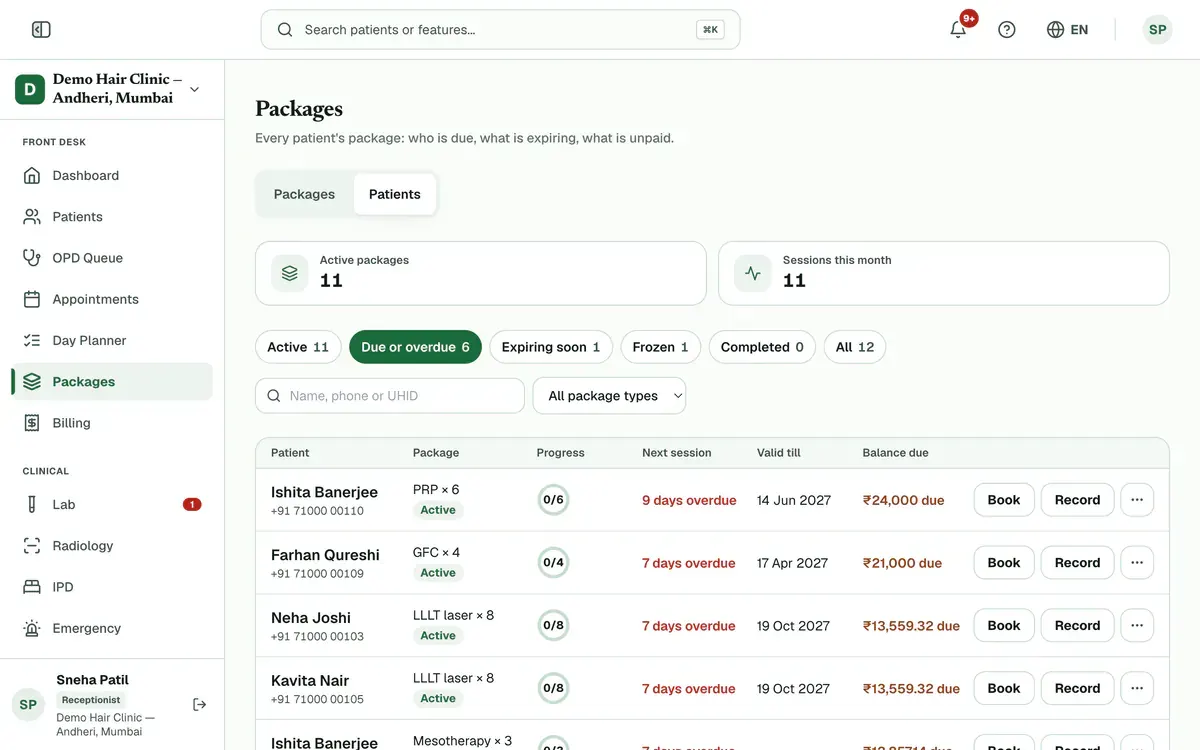Click the OPD Queue stethoscope icon
The height and width of the screenshot is (750, 1200).
tap(32, 258)
